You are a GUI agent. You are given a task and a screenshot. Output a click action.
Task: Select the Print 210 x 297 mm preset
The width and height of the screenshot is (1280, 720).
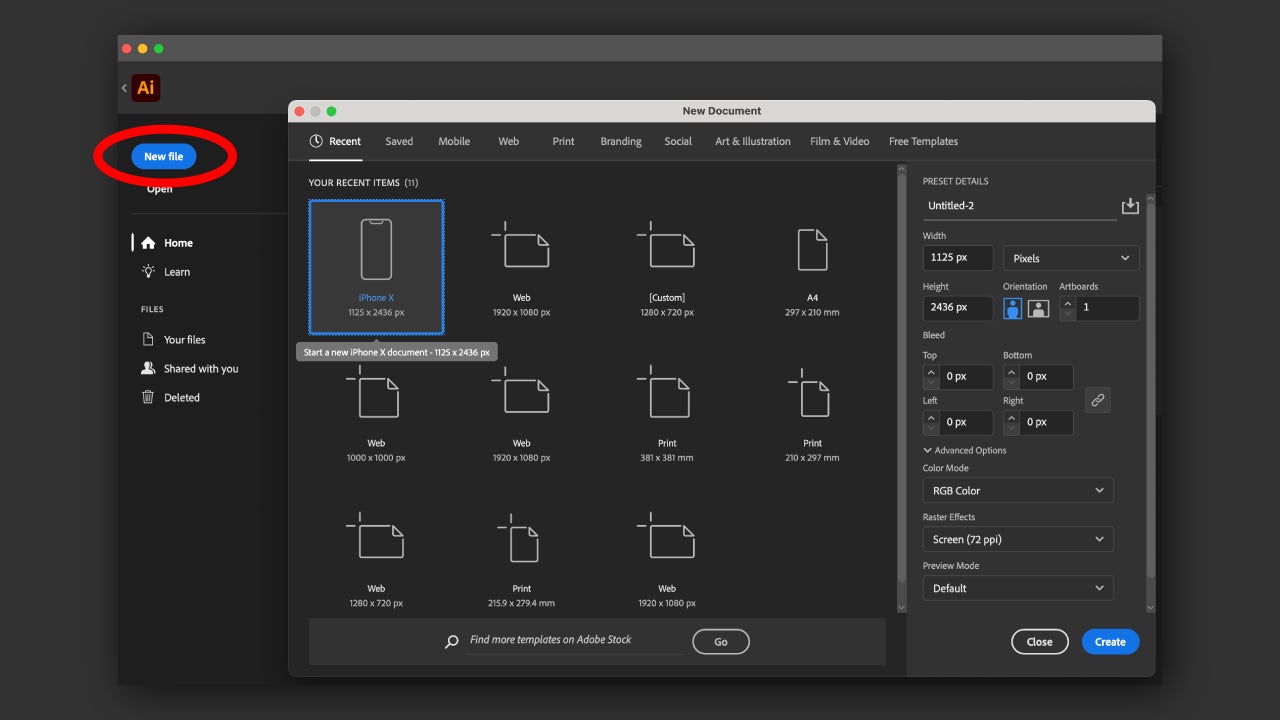coord(812,413)
